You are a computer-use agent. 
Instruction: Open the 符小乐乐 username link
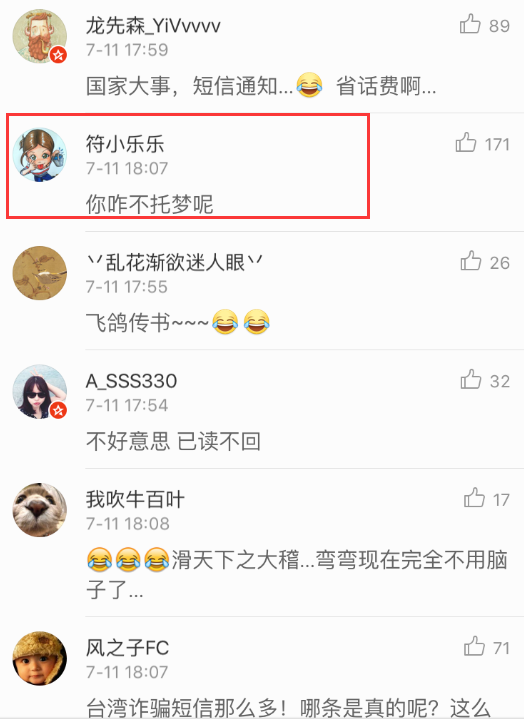(124, 144)
